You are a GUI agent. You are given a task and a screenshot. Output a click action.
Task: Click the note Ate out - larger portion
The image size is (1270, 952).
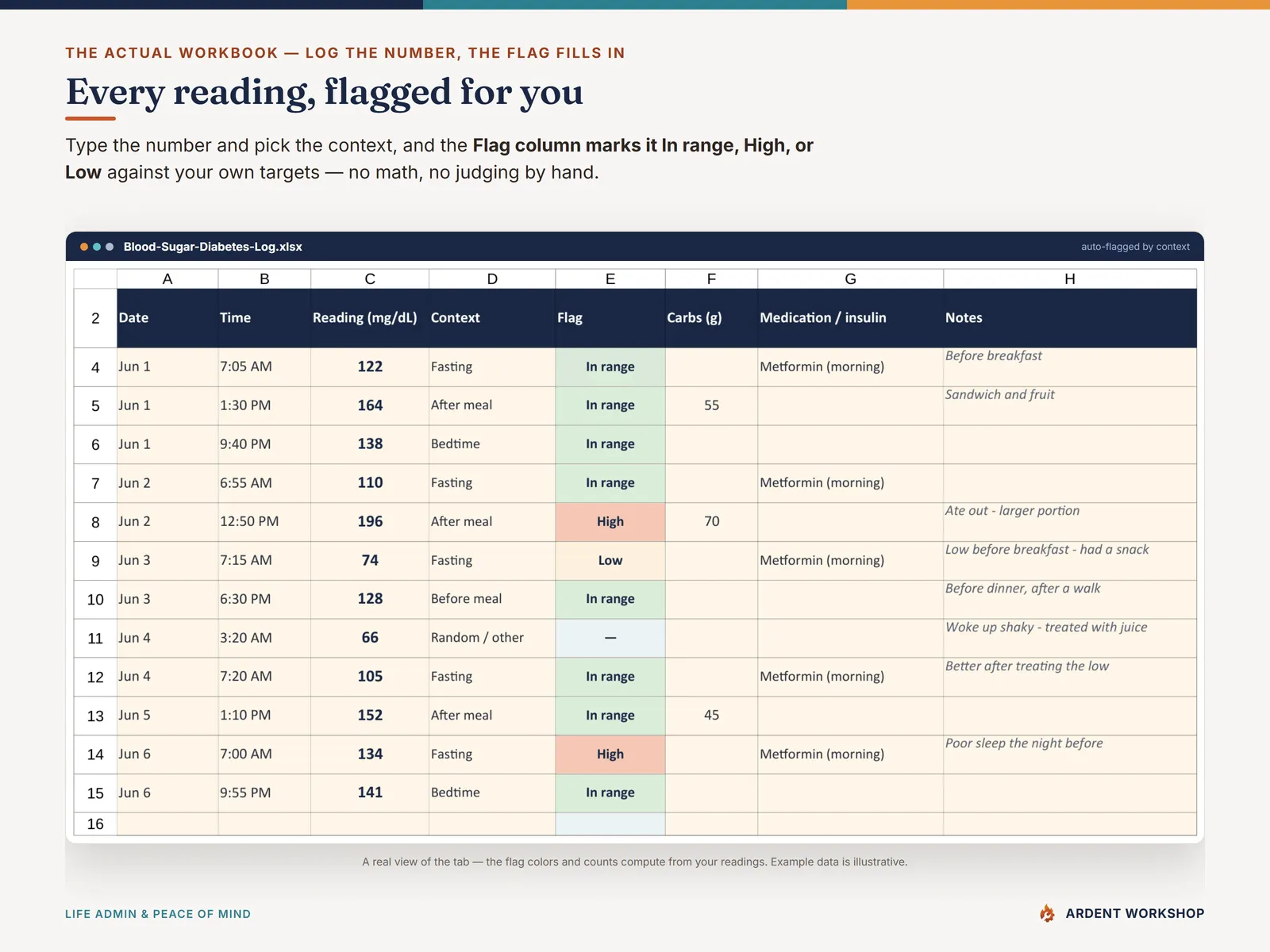click(1012, 511)
